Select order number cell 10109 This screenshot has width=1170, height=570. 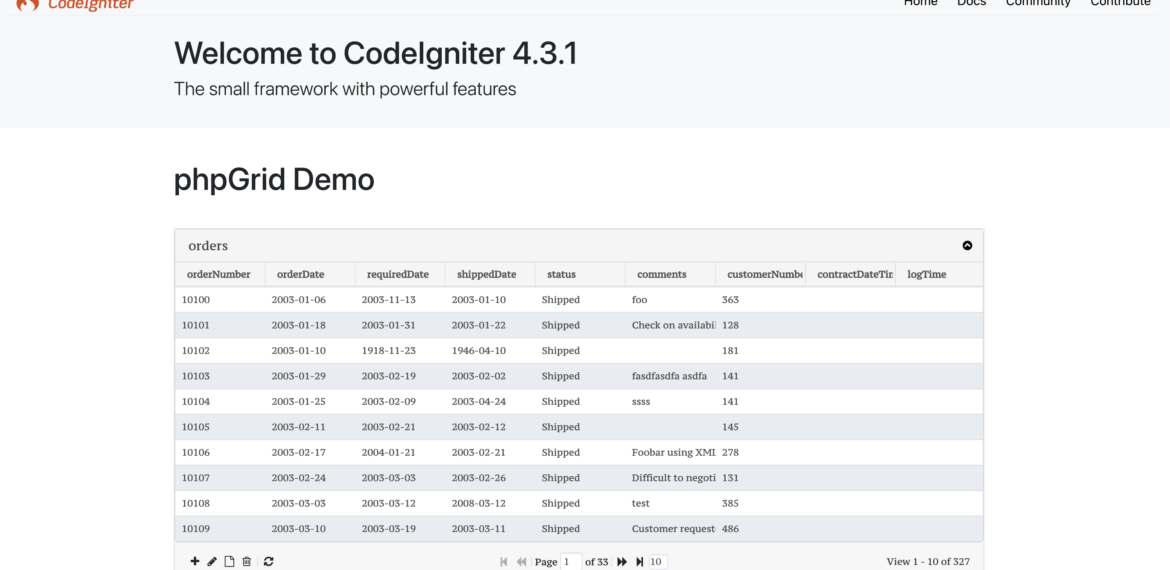pos(219,528)
